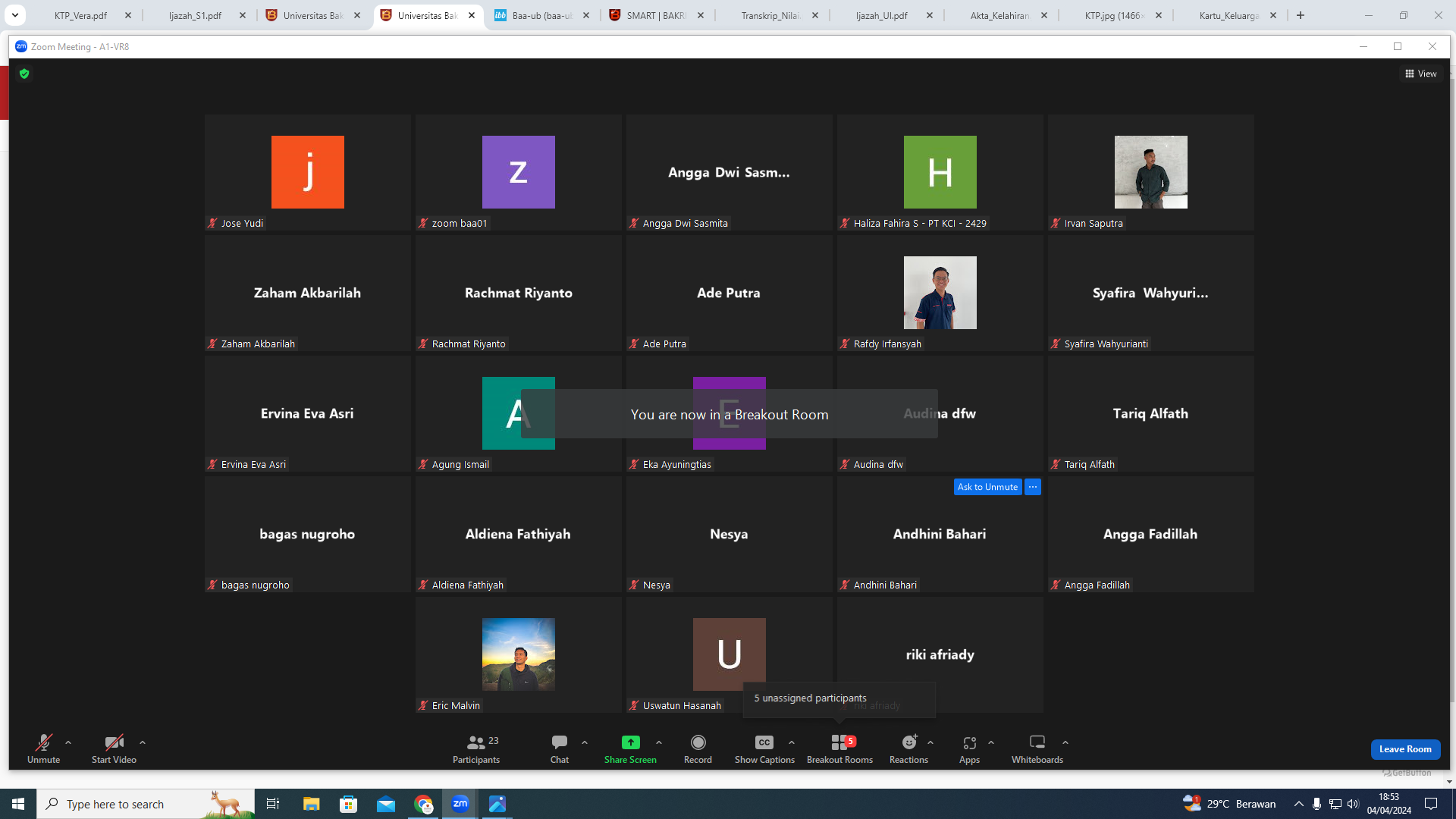Select Irvan Saputra's video tile

(x=1150, y=172)
